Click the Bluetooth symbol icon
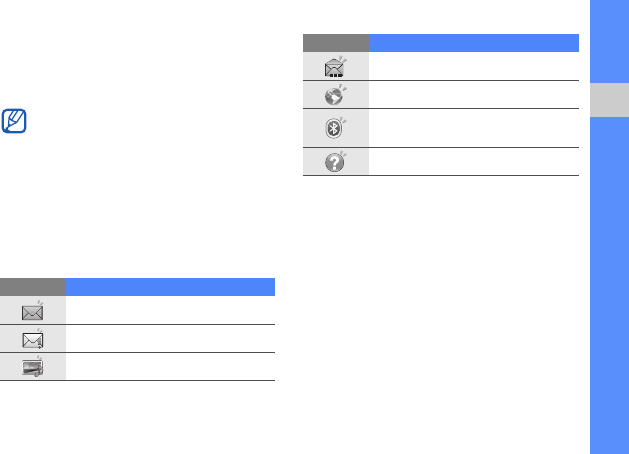The image size is (629, 454). 336,128
